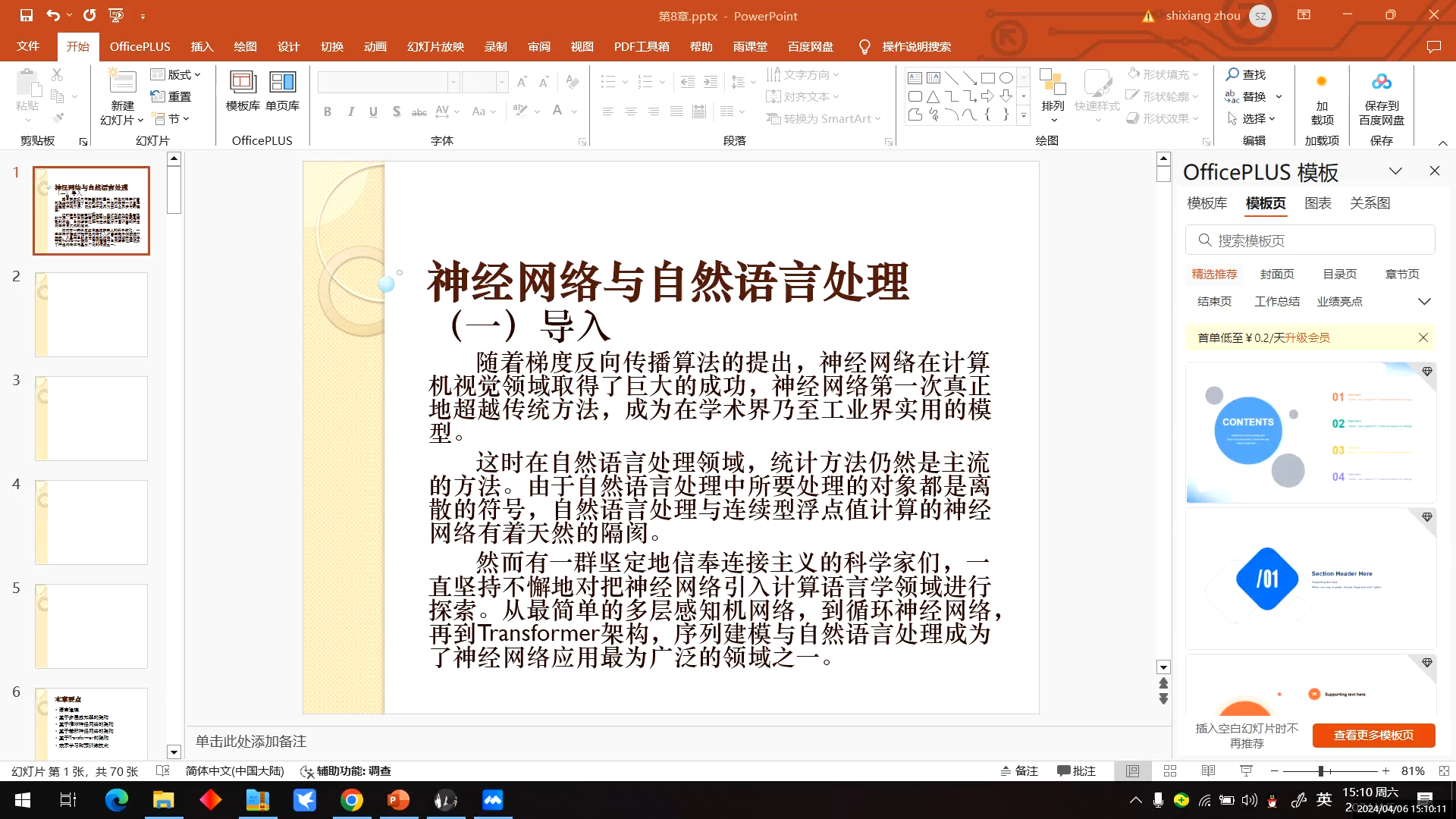Start slideshow from status bar icon
1456x819 pixels.
point(1246,770)
